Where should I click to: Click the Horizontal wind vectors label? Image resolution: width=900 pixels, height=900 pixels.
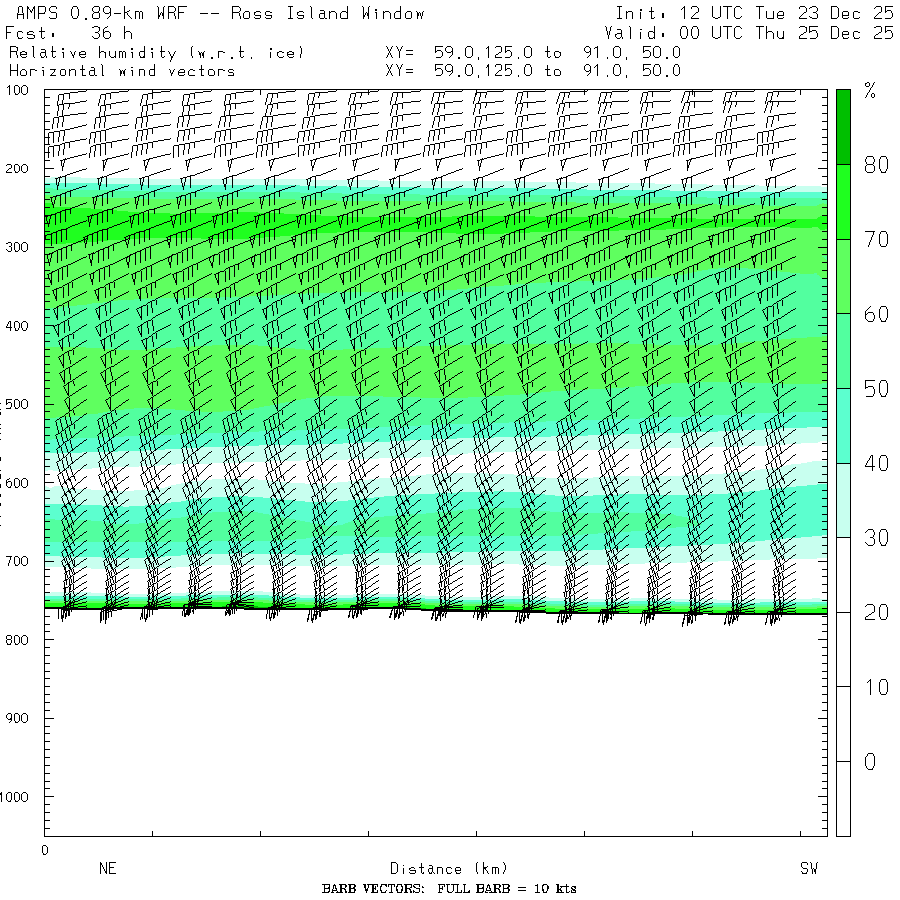coord(122,71)
